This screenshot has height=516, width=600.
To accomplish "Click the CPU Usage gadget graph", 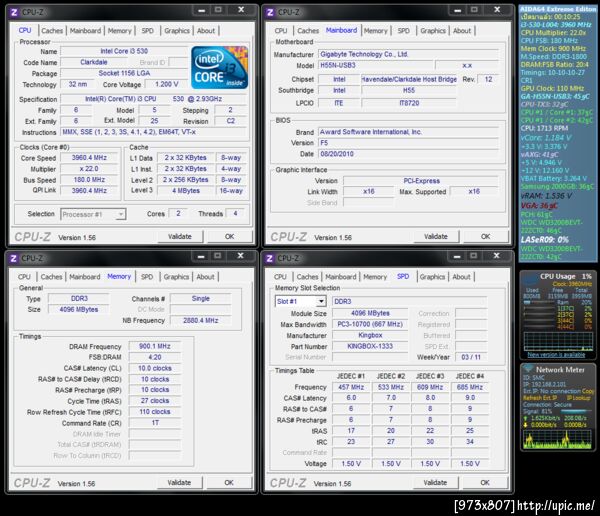I will pyautogui.click(x=558, y=342).
